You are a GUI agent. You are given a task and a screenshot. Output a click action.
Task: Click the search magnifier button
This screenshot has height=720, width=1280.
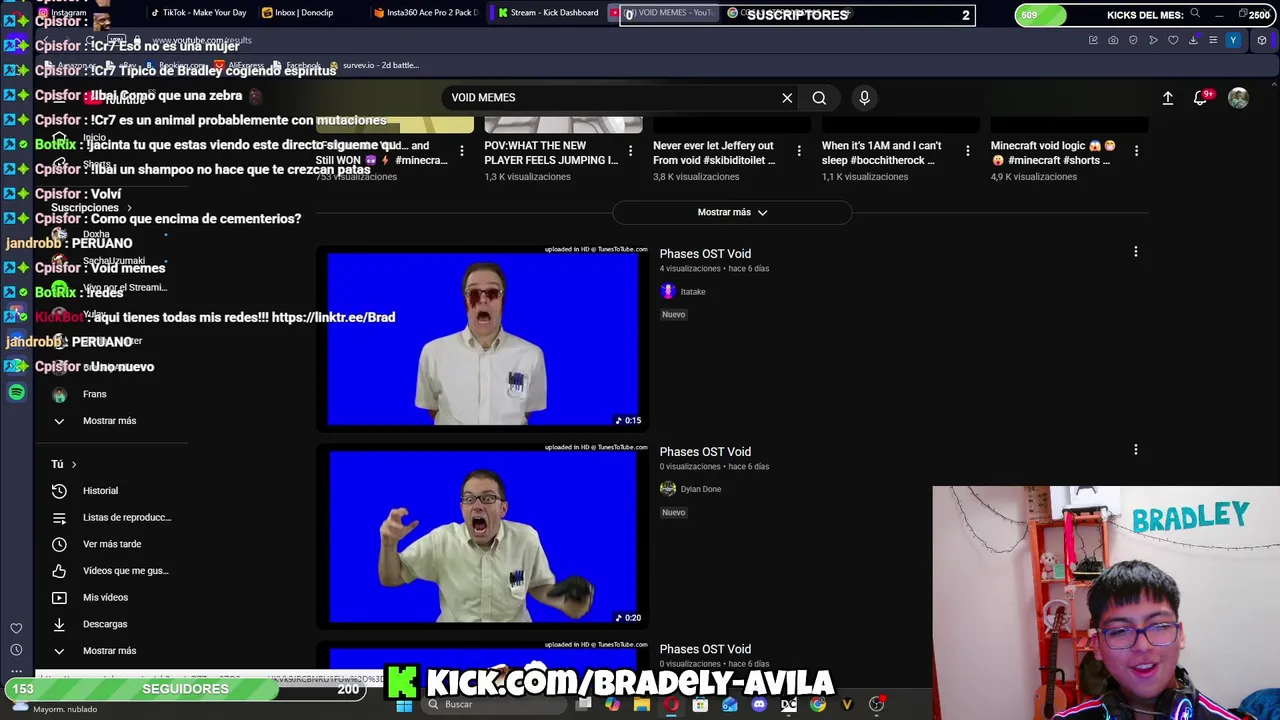pyautogui.click(x=819, y=98)
